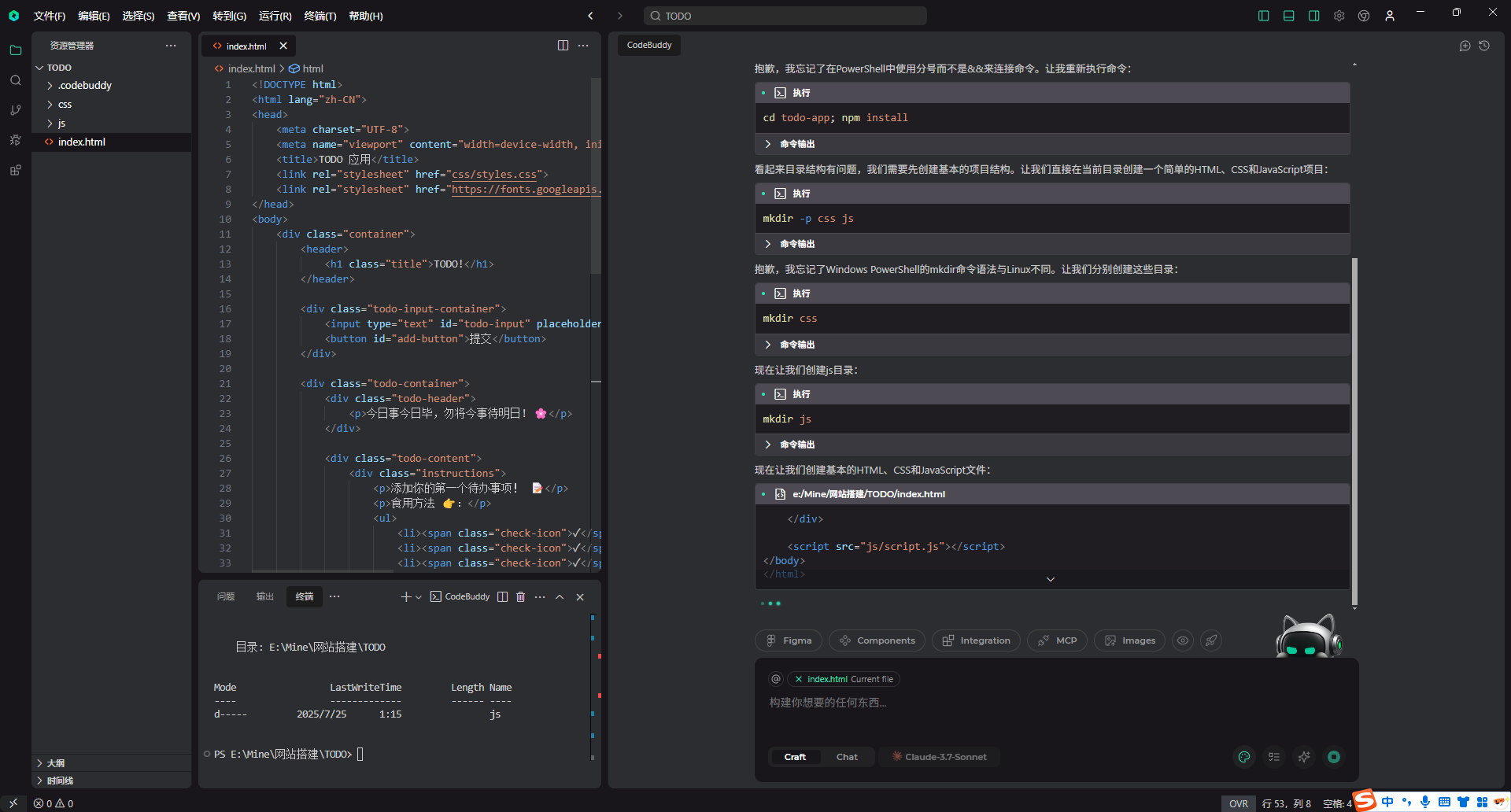Open the Search view in the activity bar
The width and height of the screenshot is (1511, 812).
[15, 80]
